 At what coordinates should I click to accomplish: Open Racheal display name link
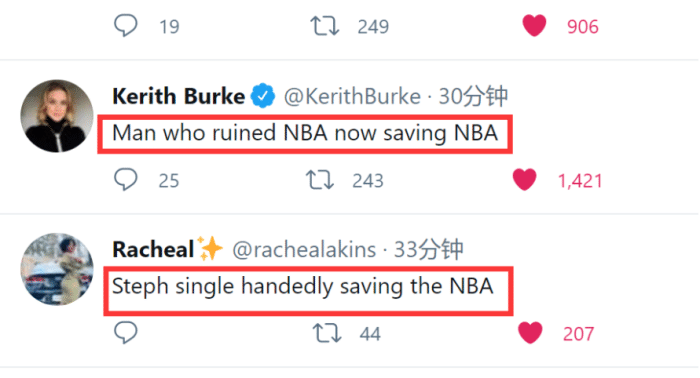click(x=153, y=249)
